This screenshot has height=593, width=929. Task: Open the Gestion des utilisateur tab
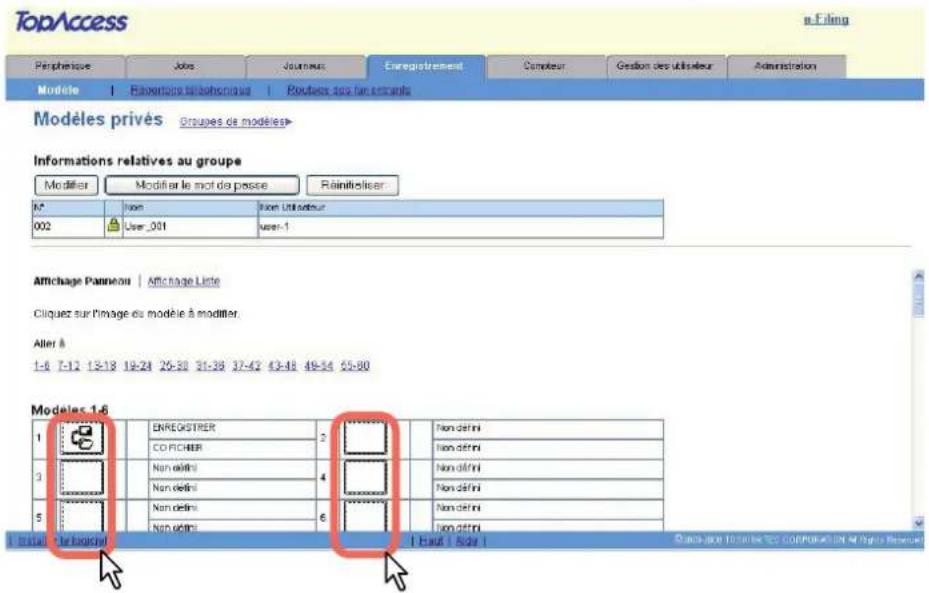pos(665,66)
